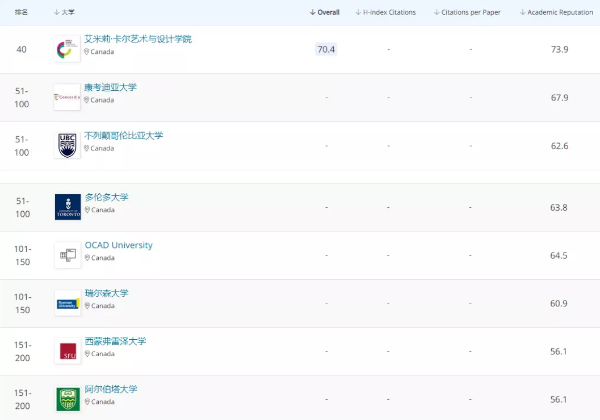Open 不列颠哥伦比亚大学 link
The height and width of the screenshot is (420, 600).
(123, 135)
